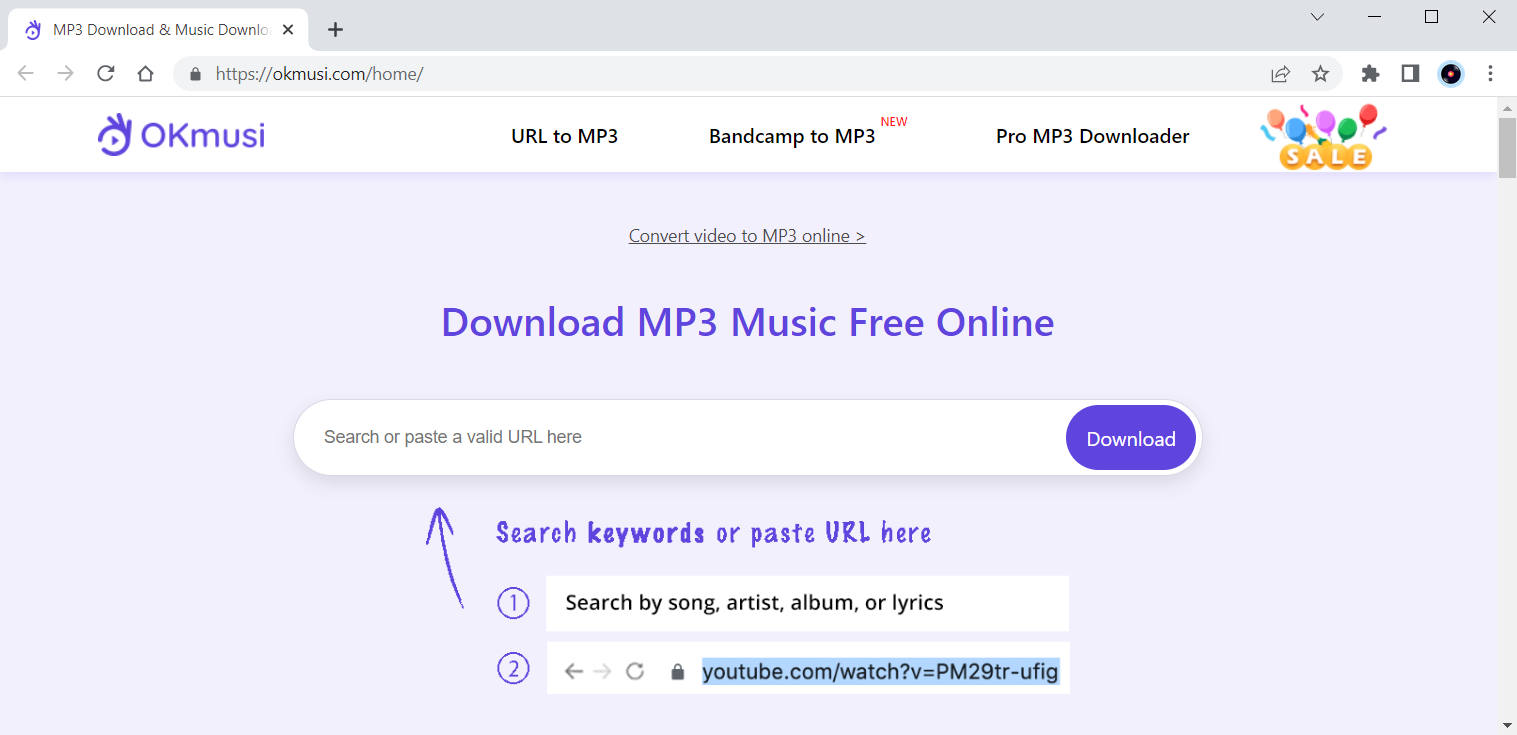Minimize the browser window

click(1375, 17)
